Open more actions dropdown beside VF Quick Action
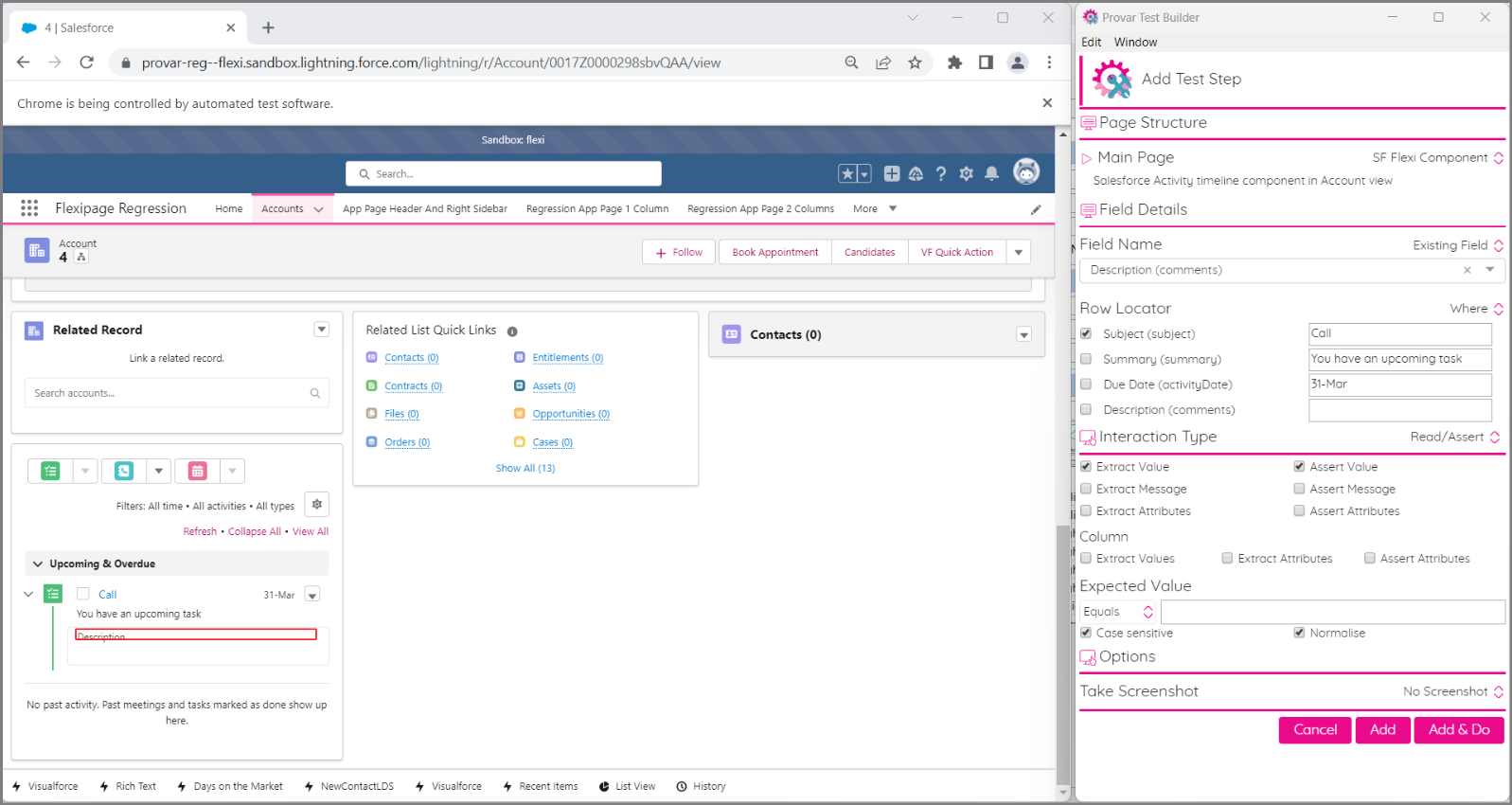Viewport: 1512px width, 805px height. [1019, 252]
